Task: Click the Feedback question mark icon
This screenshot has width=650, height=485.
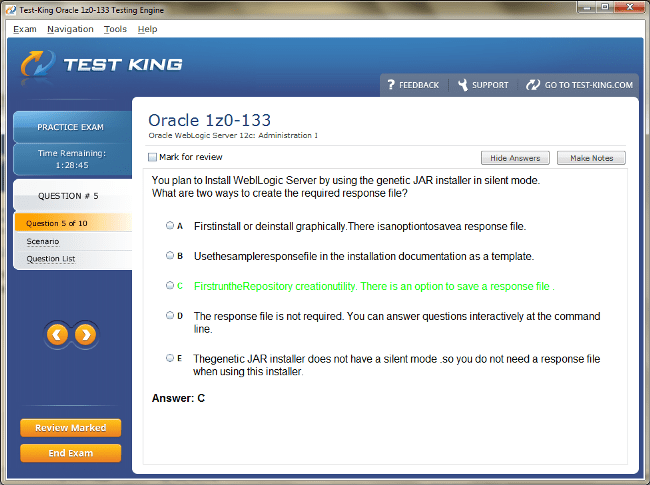Action: pos(390,85)
